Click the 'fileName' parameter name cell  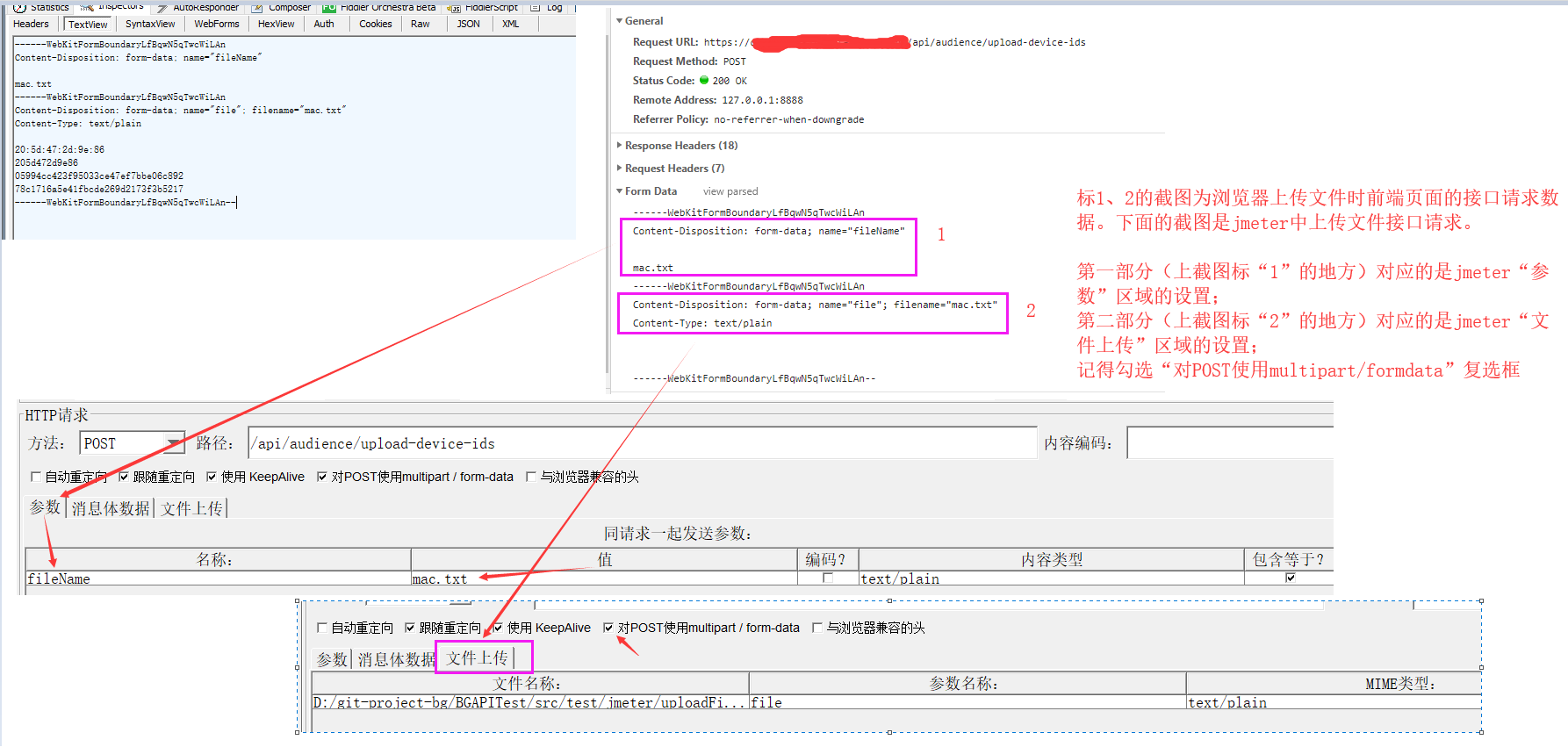pos(218,578)
